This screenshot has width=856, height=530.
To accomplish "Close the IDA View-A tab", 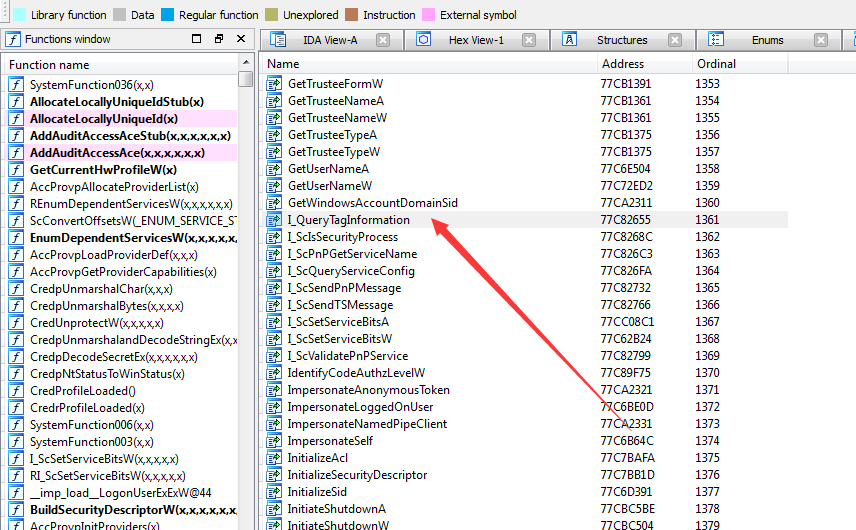I will point(383,40).
